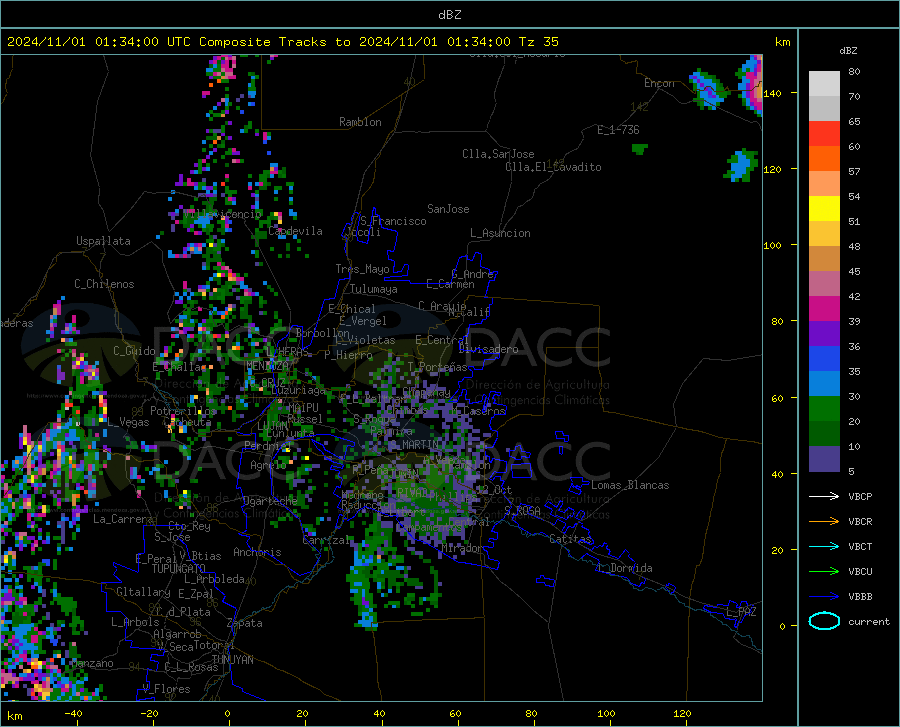Select the red 60-65 dBZ legend swatch
This screenshot has width=900, height=727.
824,134
